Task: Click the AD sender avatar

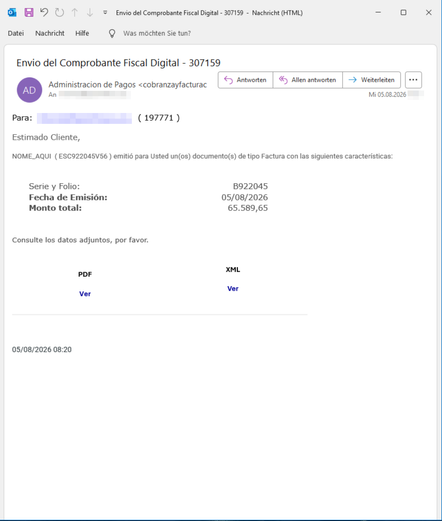Action: click(x=29, y=90)
